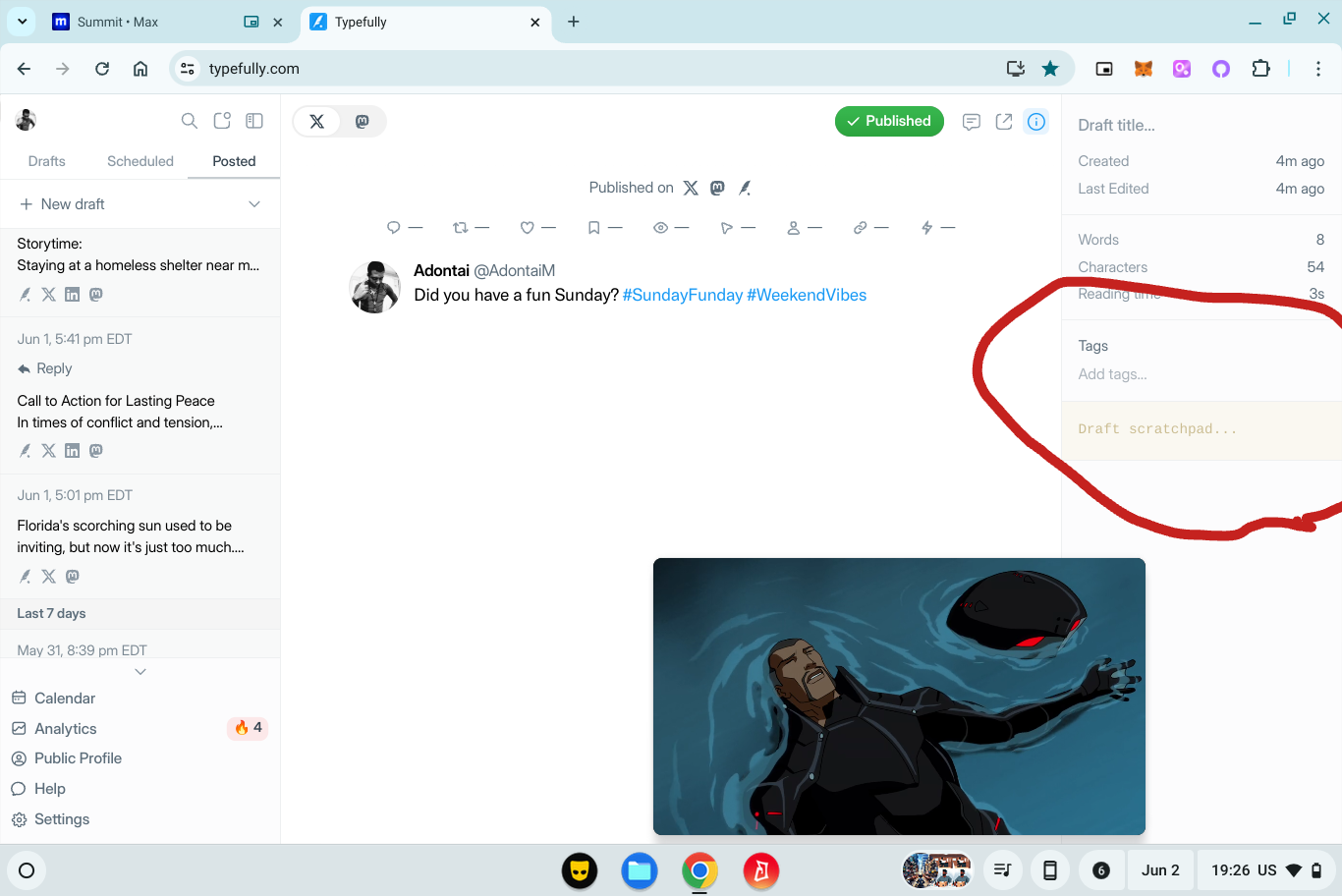The height and width of the screenshot is (896, 1342).
Task: Open account avatar menu in sidebar
Action: click(27, 120)
